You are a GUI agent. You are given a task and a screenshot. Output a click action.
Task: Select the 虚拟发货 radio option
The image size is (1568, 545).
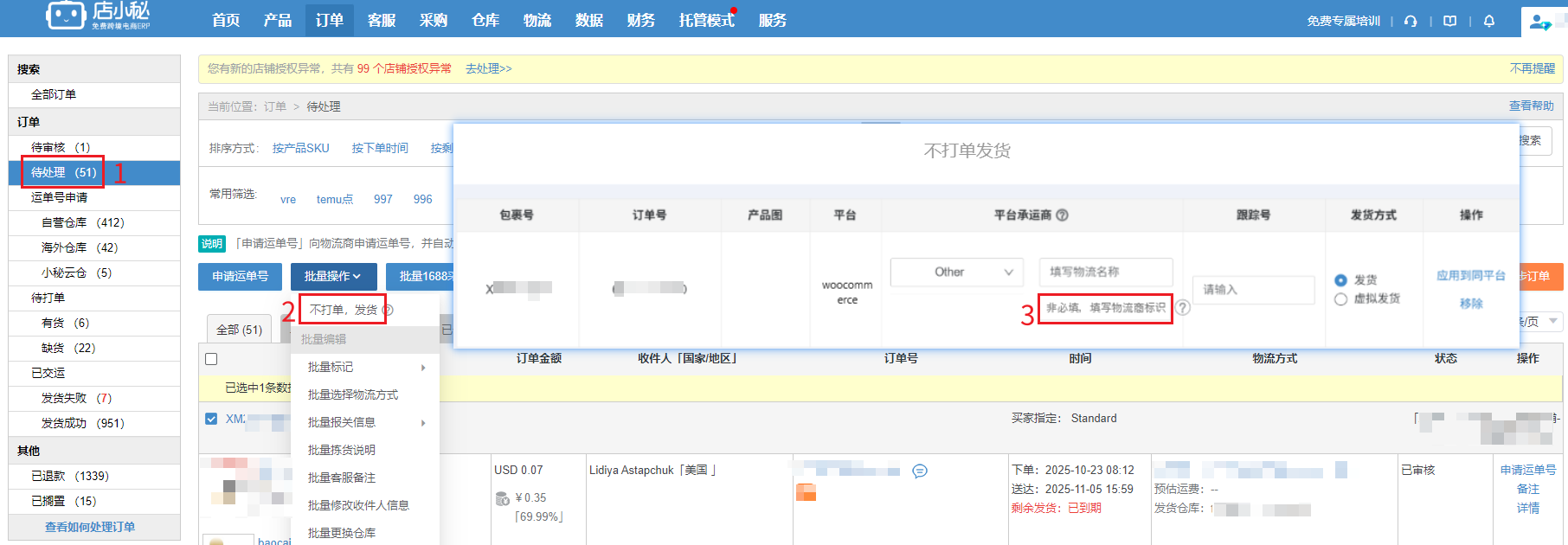coord(1340,299)
